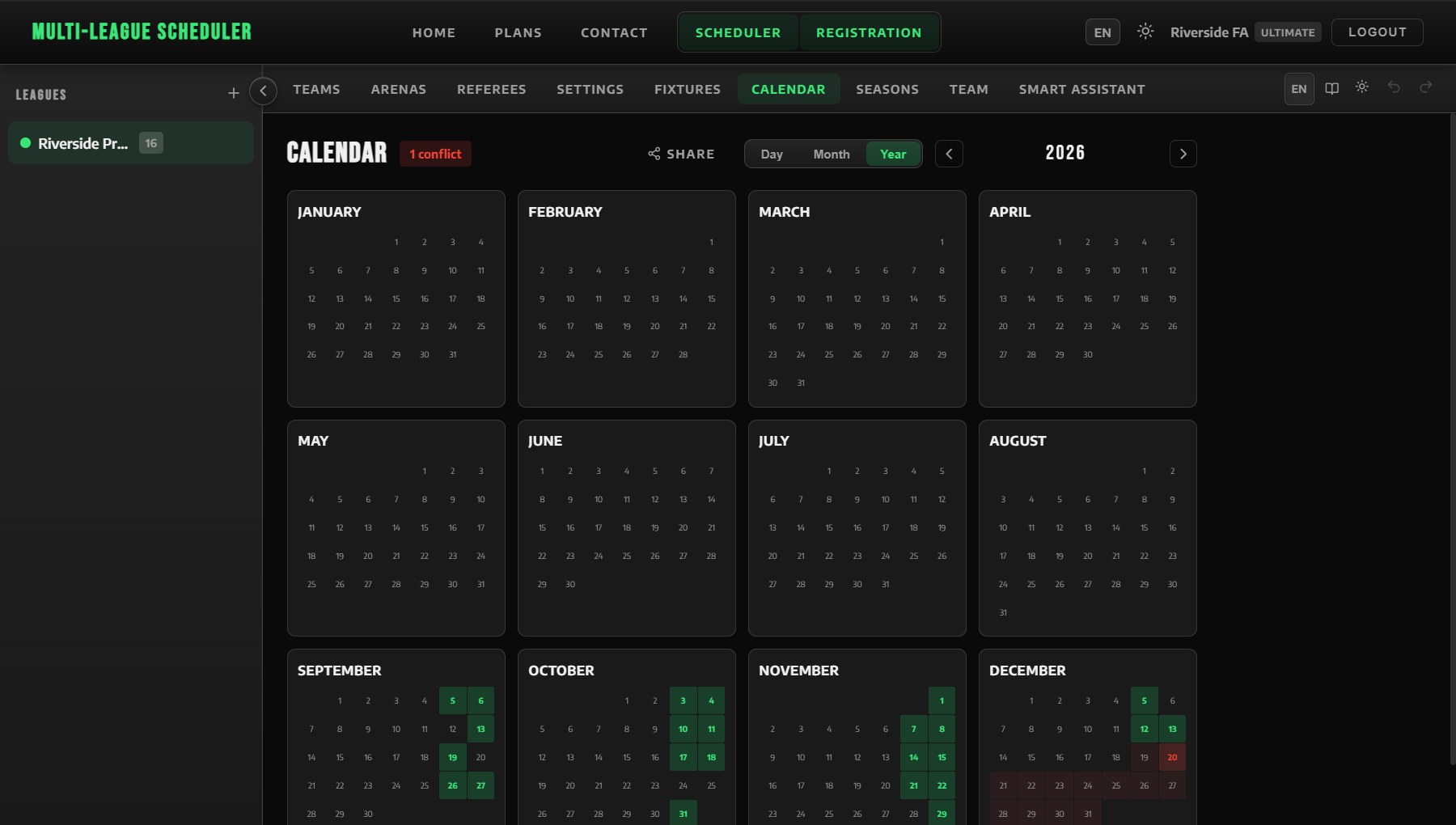Viewport: 1456px width, 825px height.
Task: Collapse the leagues sidebar with chevron button
Action: pyautogui.click(x=263, y=91)
